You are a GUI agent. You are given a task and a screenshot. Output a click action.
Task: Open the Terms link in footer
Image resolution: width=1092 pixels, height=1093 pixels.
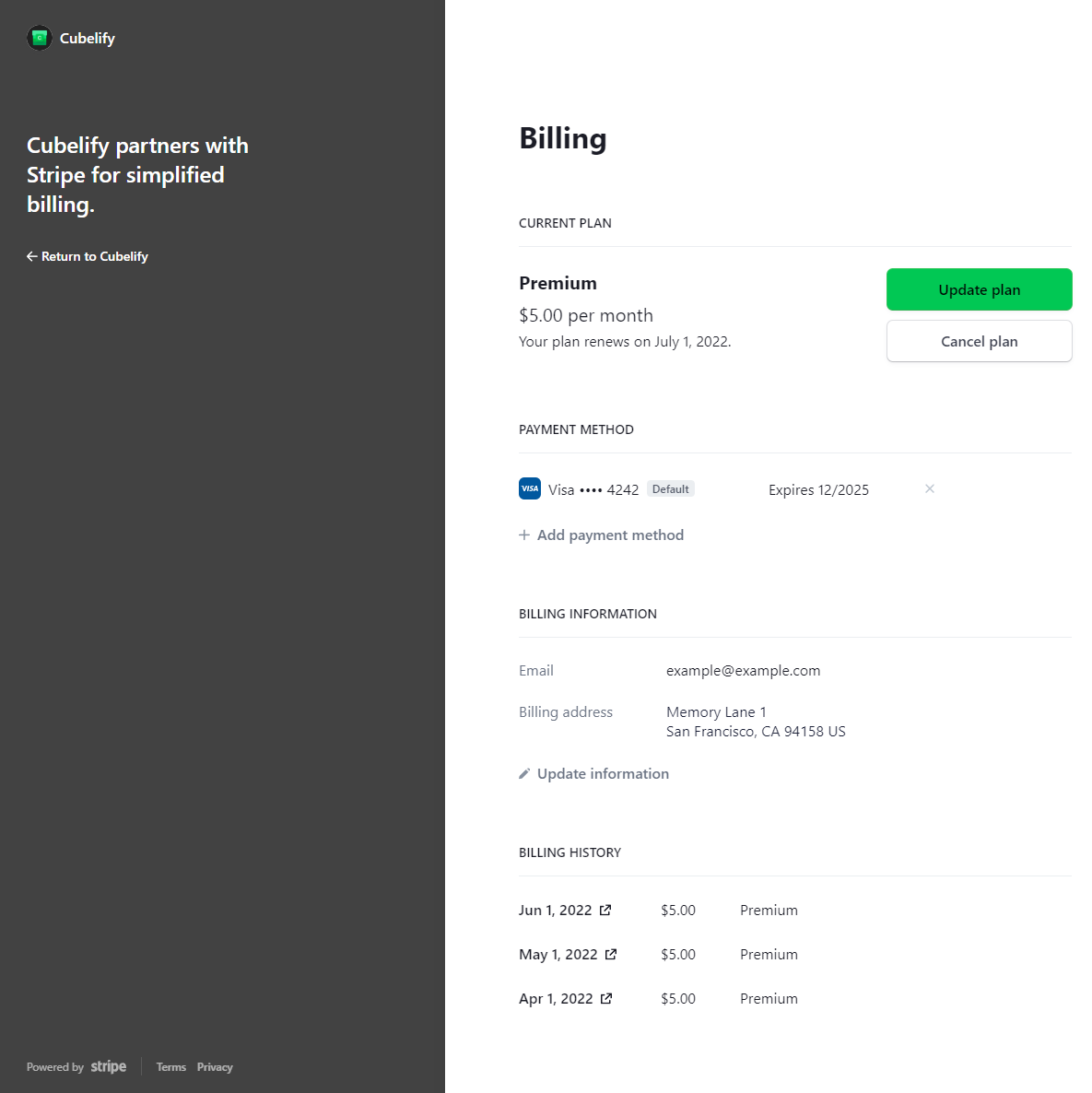pos(171,1067)
